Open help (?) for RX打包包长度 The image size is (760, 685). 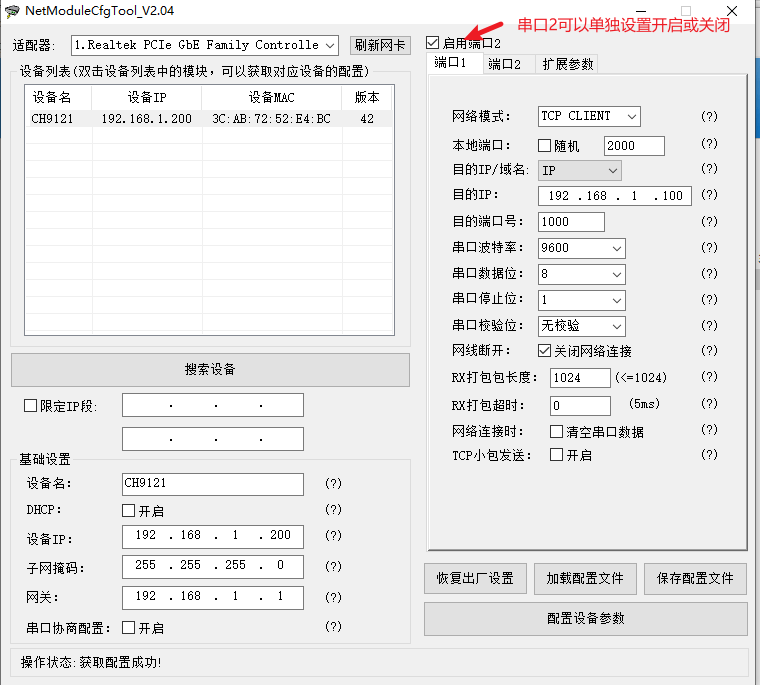click(x=709, y=377)
